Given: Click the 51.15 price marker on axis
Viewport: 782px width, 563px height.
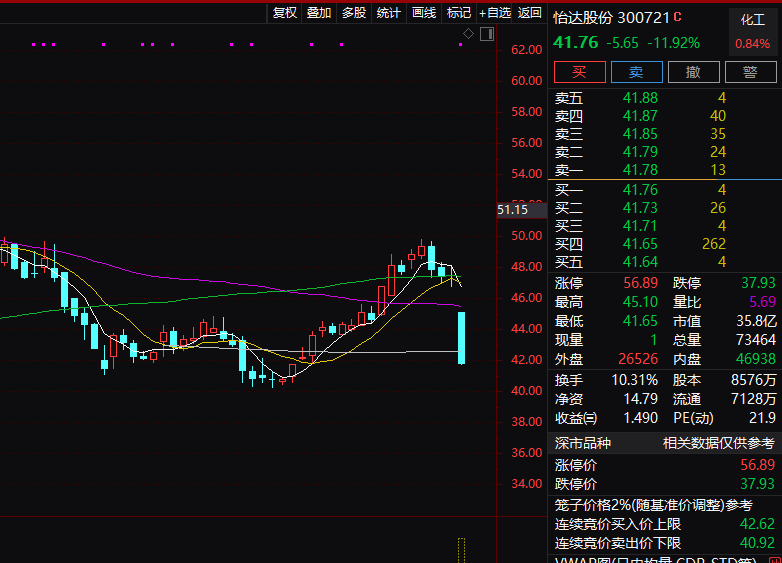Looking at the screenshot, I should click(512, 209).
